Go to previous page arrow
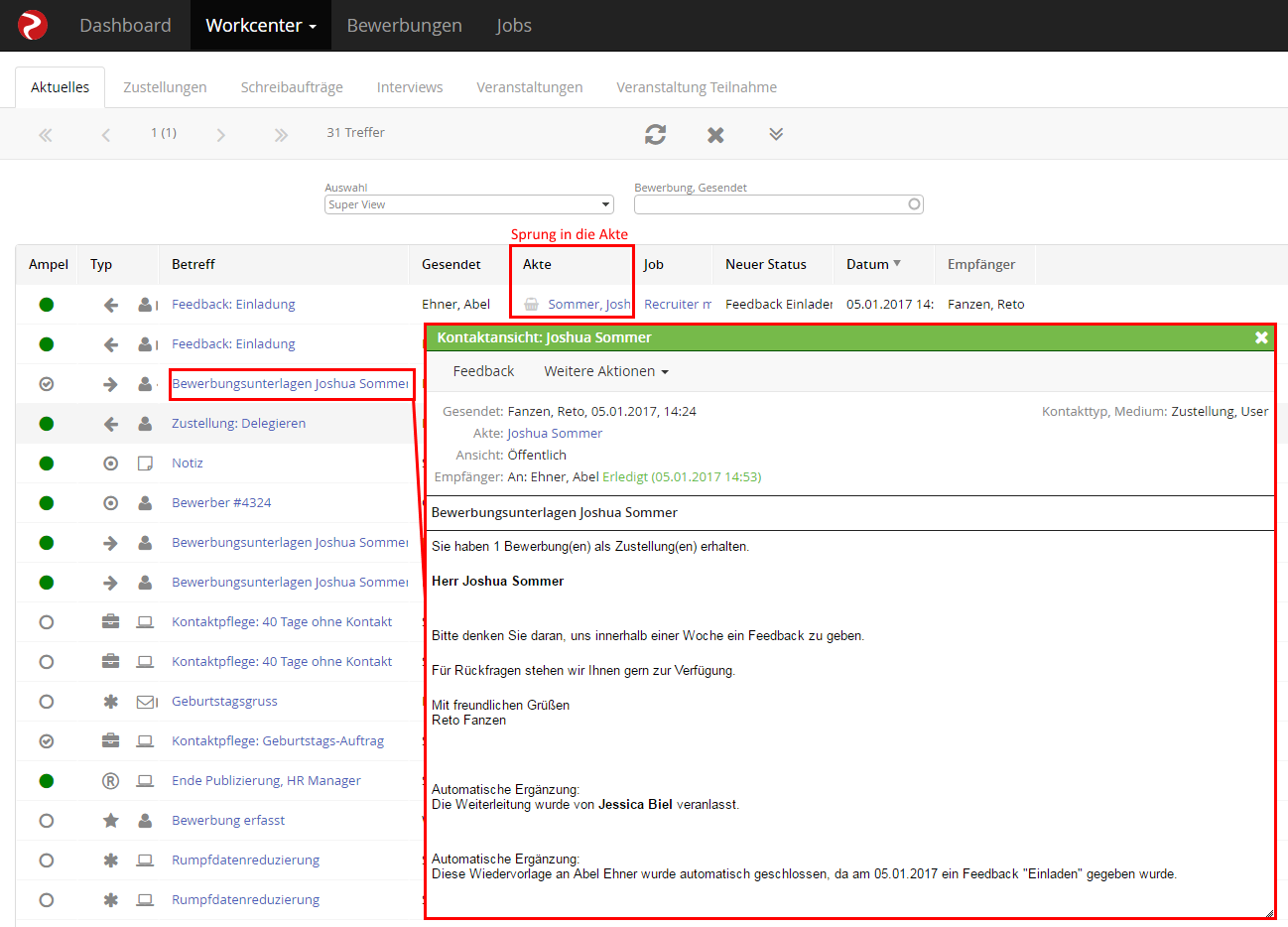The width and height of the screenshot is (1288, 927). 106,135
